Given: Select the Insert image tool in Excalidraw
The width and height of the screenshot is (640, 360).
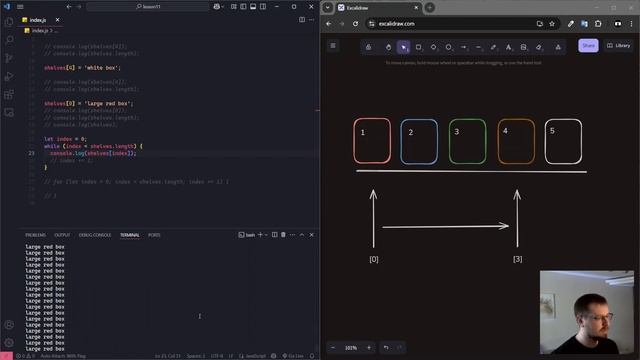Looking at the screenshot, I should pos(524,47).
